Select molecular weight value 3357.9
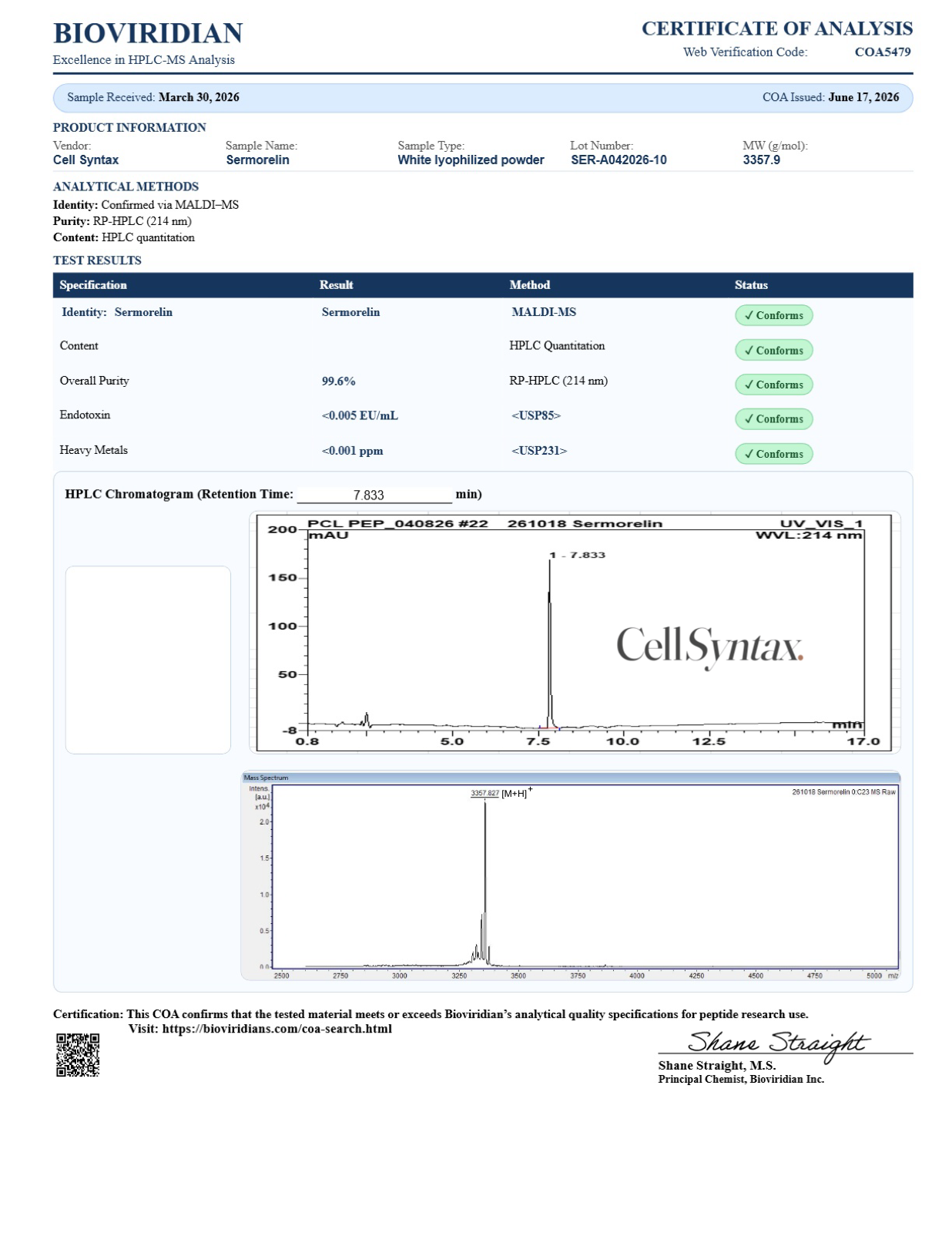This screenshot has width=952, height=1233. 761,160
